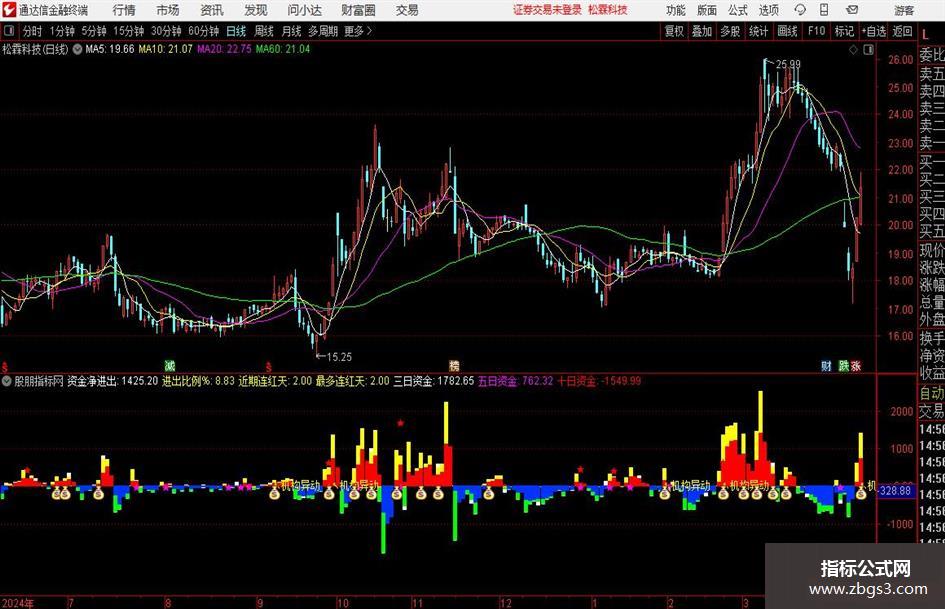Click the 复权 adjustment button
945x609 pixels.
coord(674,31)
